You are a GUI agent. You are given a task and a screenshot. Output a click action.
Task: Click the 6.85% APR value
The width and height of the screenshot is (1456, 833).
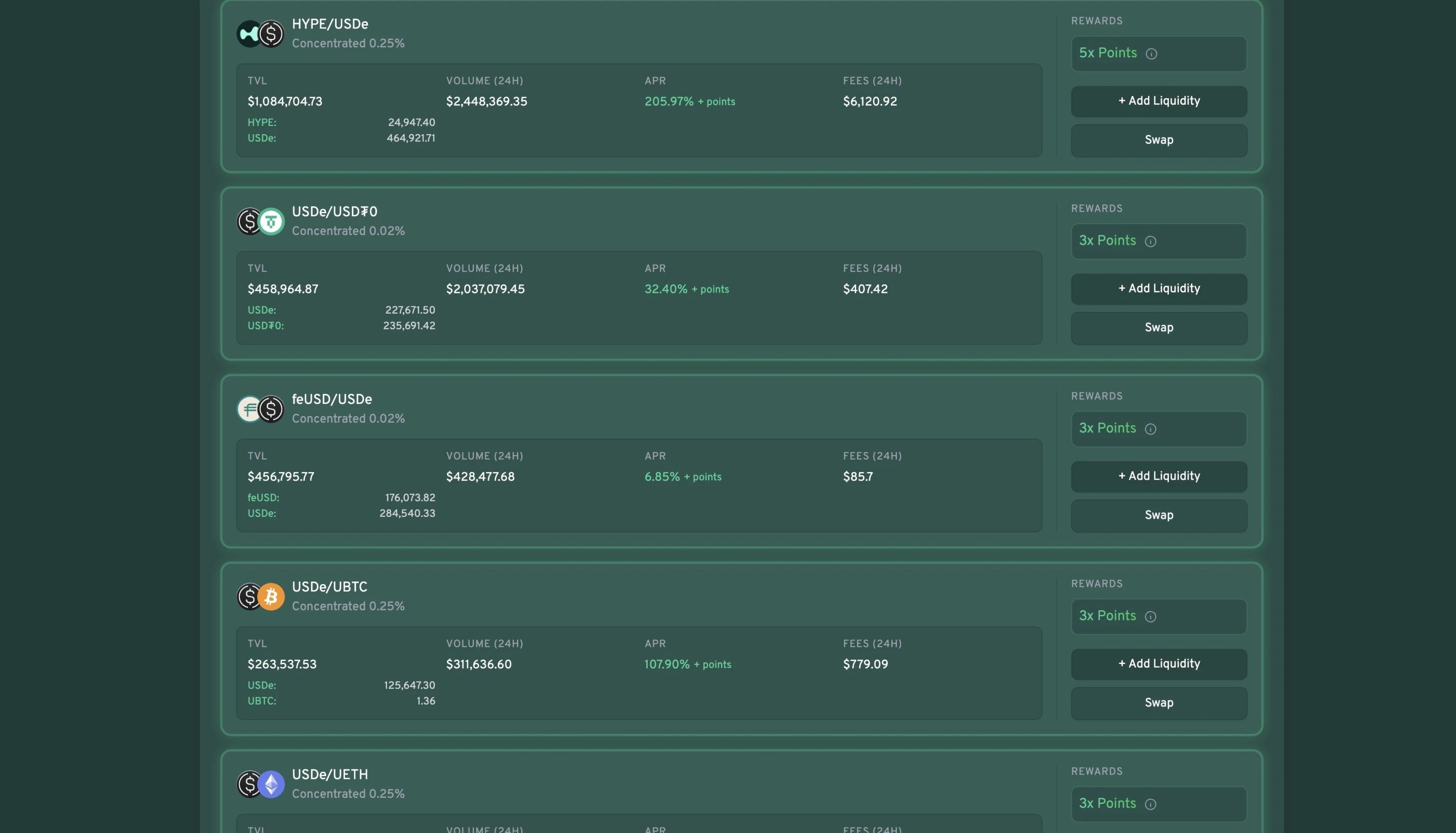pyautogui.click(x=662, y=477)
